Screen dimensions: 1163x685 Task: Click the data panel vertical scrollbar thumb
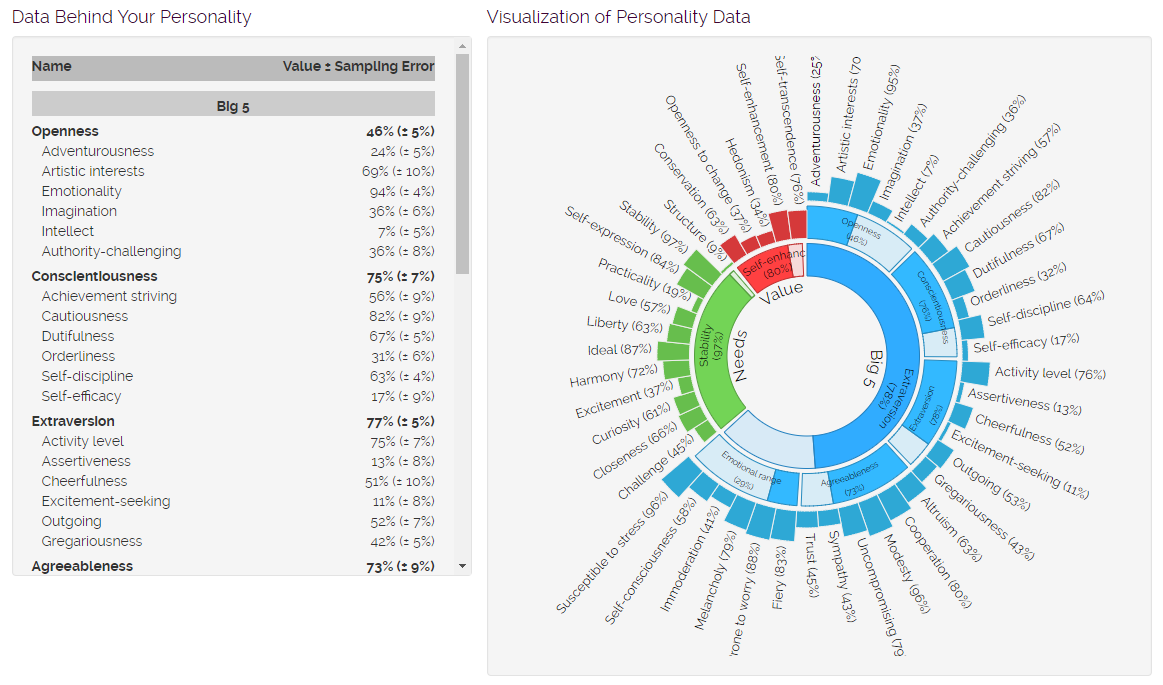click(463, 164)
